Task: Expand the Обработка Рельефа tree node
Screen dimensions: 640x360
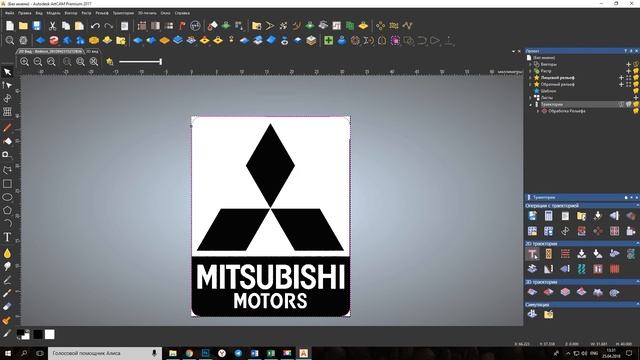Action: (538, 111)
